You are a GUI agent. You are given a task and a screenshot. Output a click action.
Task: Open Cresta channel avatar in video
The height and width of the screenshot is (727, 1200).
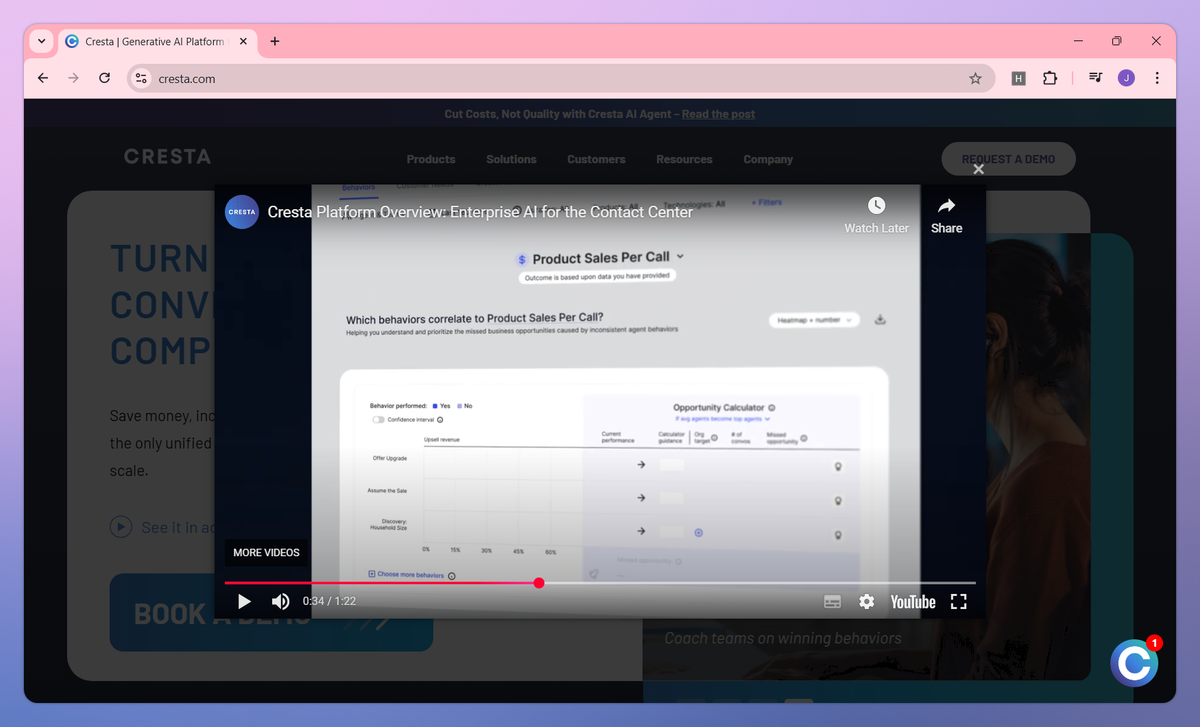pos(242,212)
